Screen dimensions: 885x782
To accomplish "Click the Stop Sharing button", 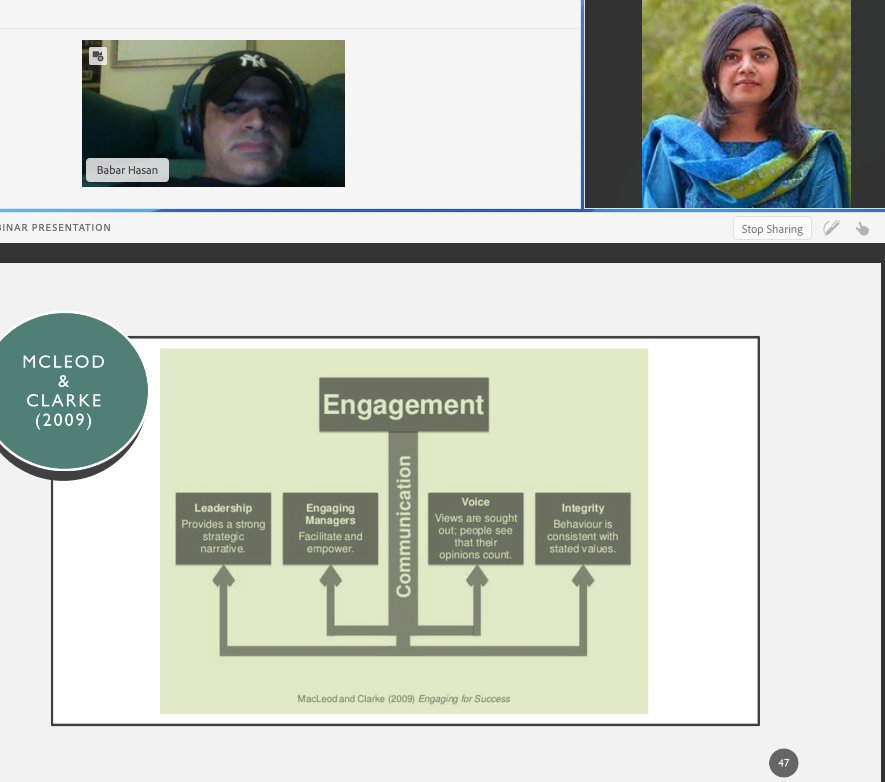I will 772,229.
